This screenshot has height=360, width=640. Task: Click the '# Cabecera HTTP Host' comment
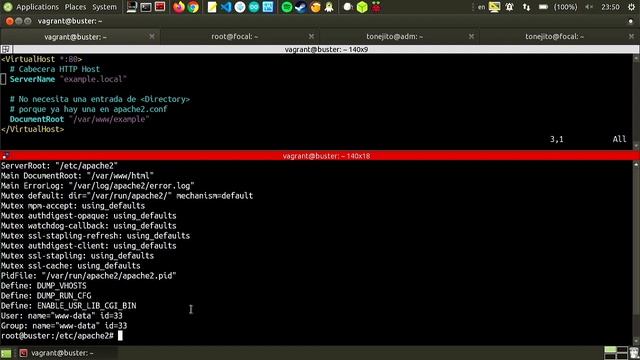coord(55,69)
